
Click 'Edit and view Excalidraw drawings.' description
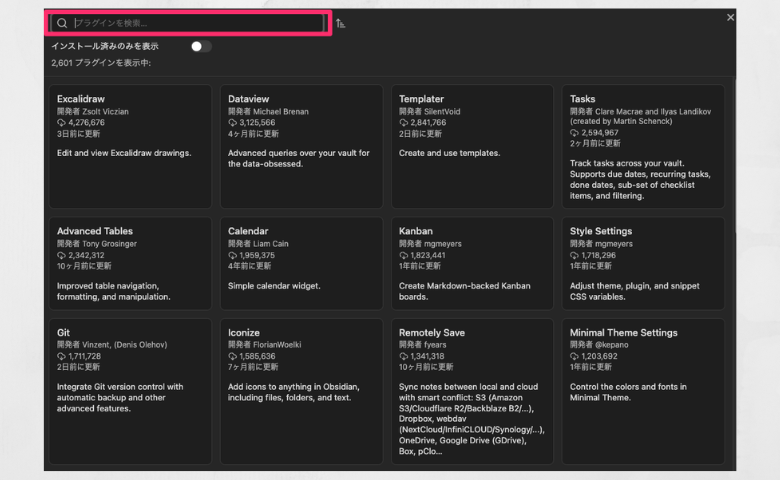(x=124, y=153)
